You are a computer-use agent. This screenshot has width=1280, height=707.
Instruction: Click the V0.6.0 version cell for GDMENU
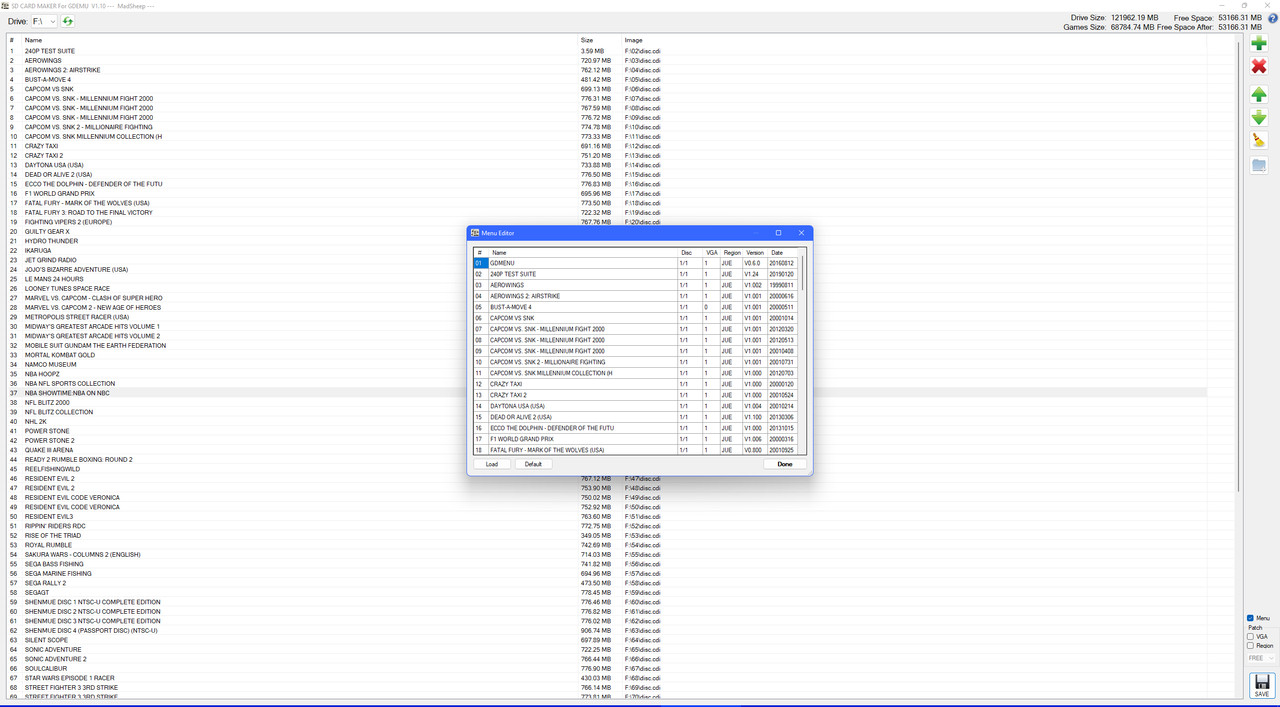(755, 263)
